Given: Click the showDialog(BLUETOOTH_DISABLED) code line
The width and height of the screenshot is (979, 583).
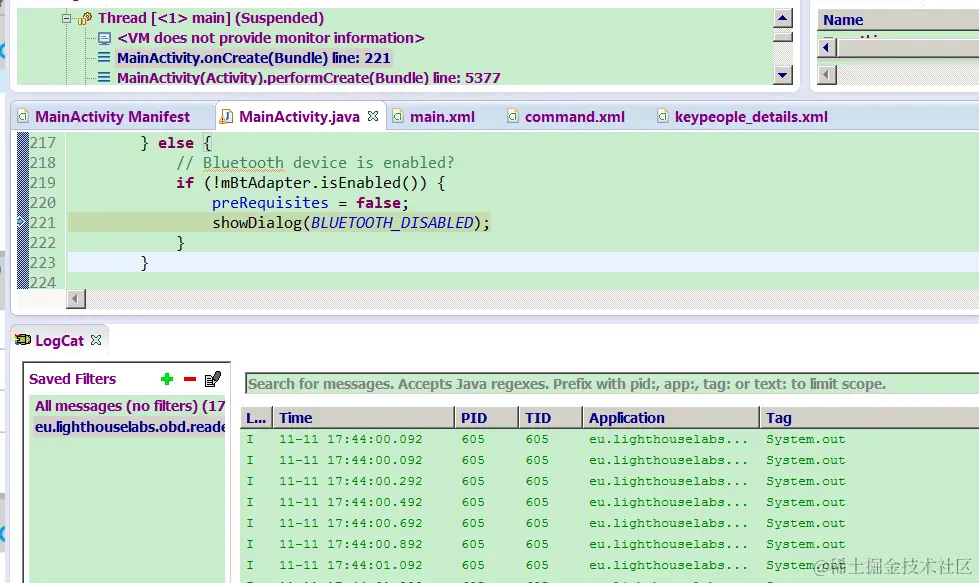Looking at the screenshot, I should point(351,223).
